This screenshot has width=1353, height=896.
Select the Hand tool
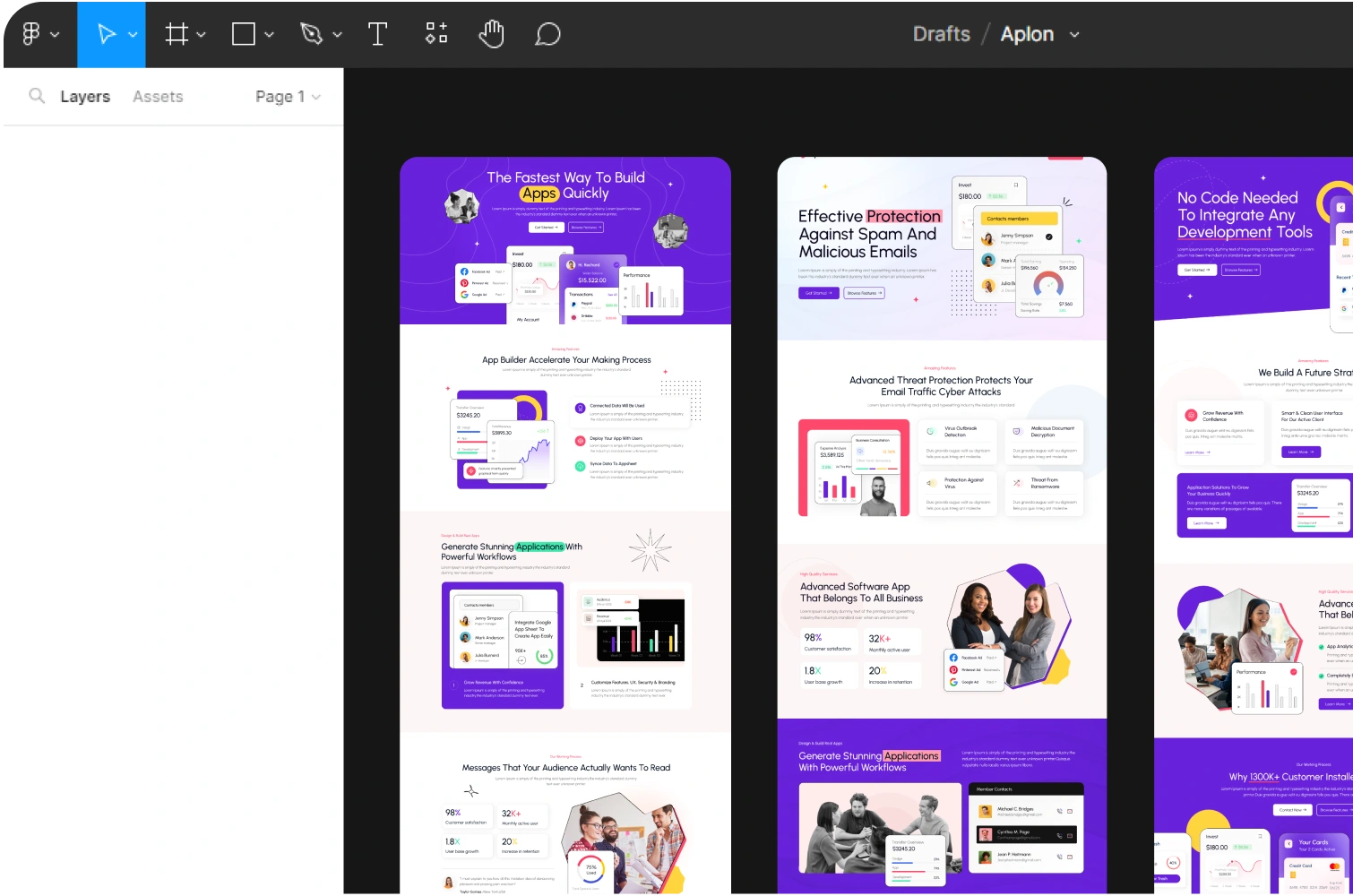coord(491,34)
